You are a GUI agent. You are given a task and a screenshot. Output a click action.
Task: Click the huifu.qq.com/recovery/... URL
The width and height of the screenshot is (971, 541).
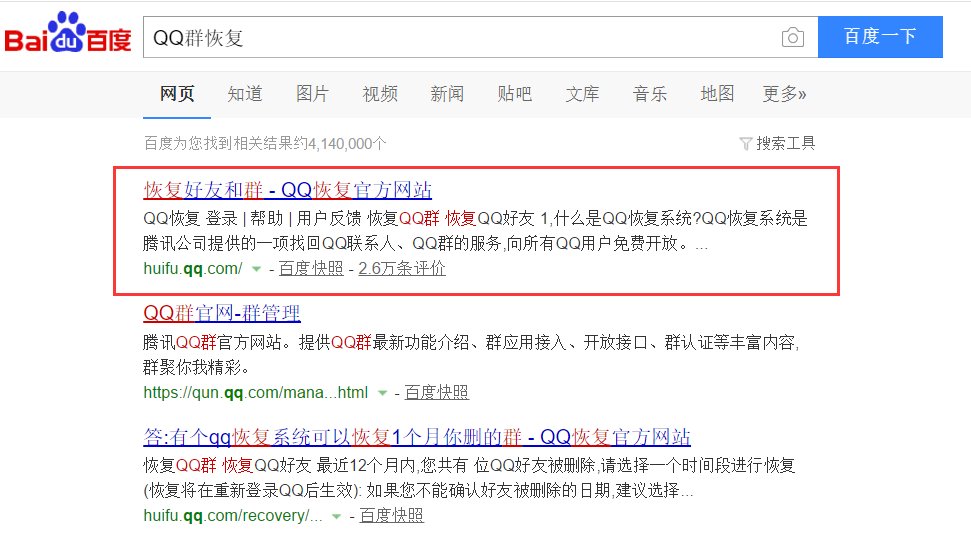[233, 516]
